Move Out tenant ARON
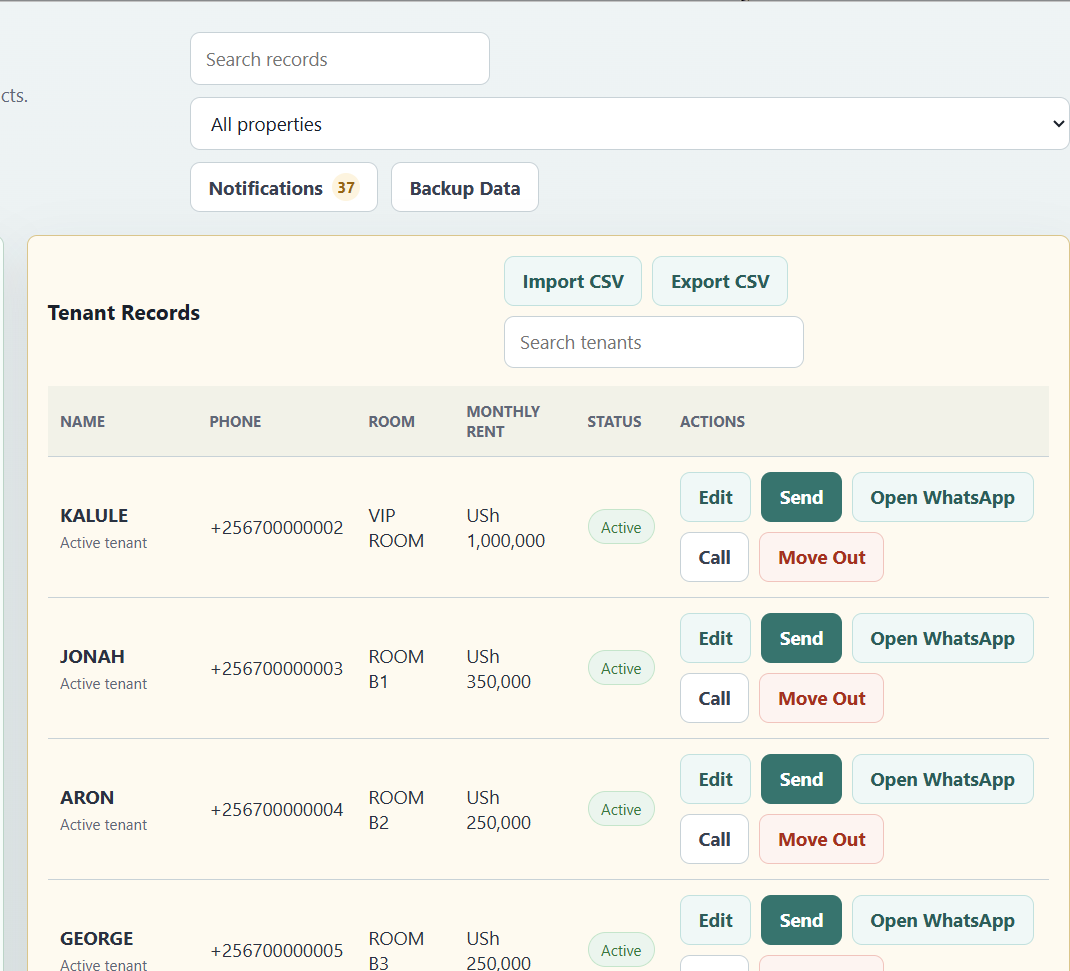This screenshot has height=971, width=1070. click(x=822, y=839)
